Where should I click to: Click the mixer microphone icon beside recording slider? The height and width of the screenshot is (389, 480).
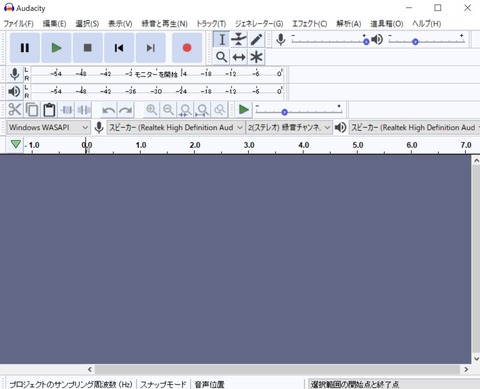[x=281, y=40]
